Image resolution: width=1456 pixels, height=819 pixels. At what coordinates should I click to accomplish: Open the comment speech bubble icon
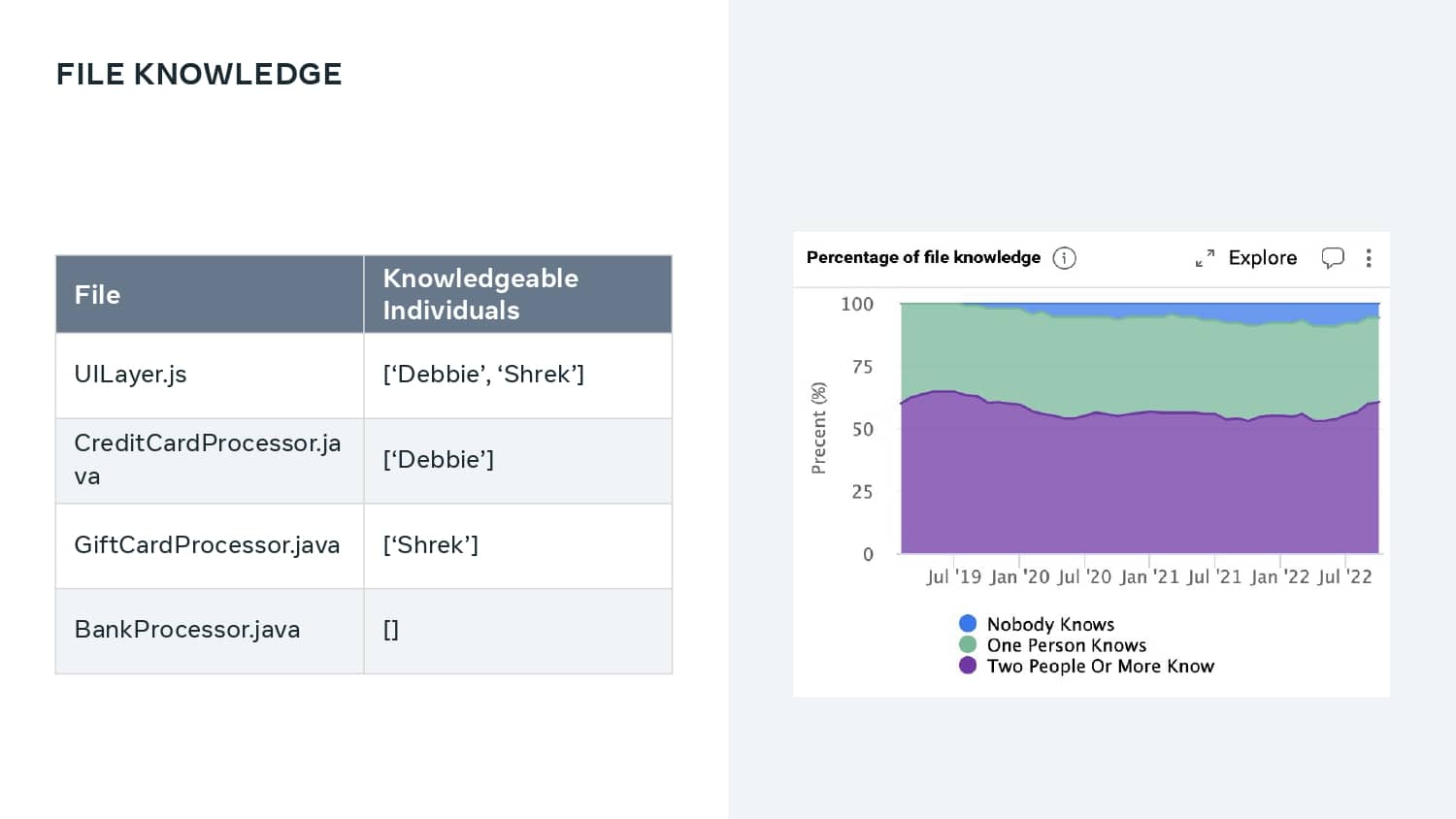(1333, 258)
